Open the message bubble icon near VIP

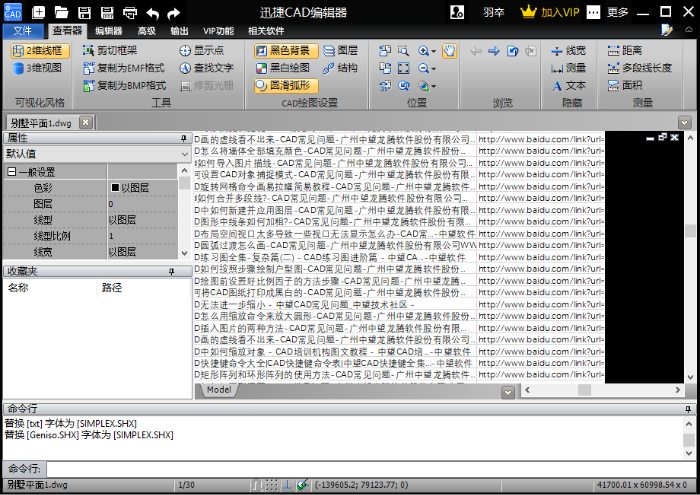pyautogui.click(x=593, y=12)
